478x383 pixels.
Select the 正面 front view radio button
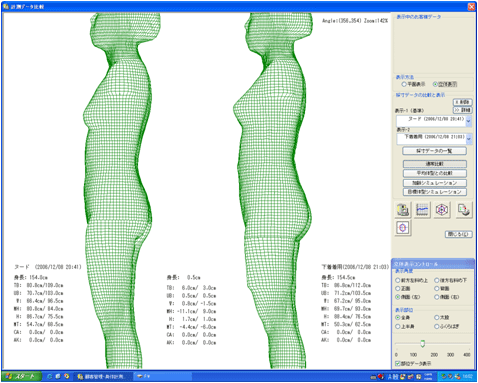pos(398,289)
